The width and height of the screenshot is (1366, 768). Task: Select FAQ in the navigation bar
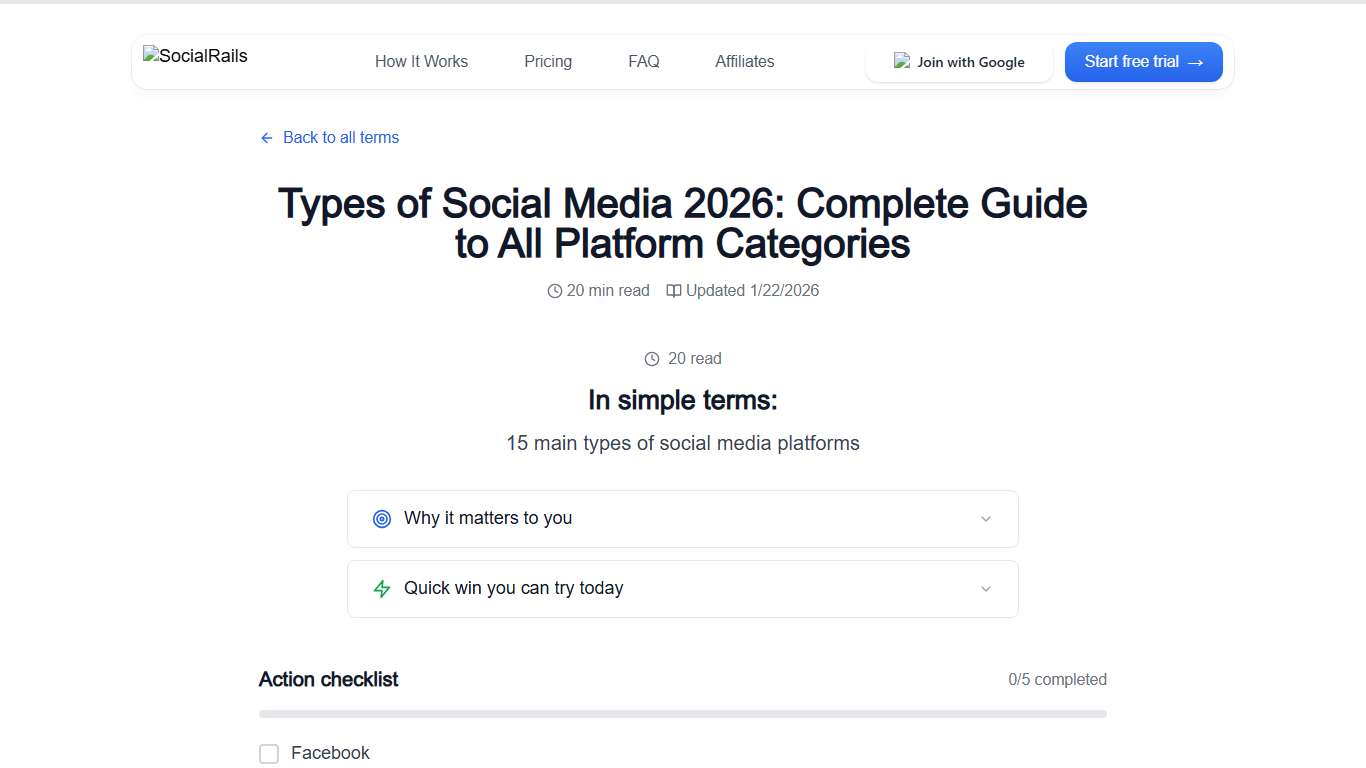(643, 61)
